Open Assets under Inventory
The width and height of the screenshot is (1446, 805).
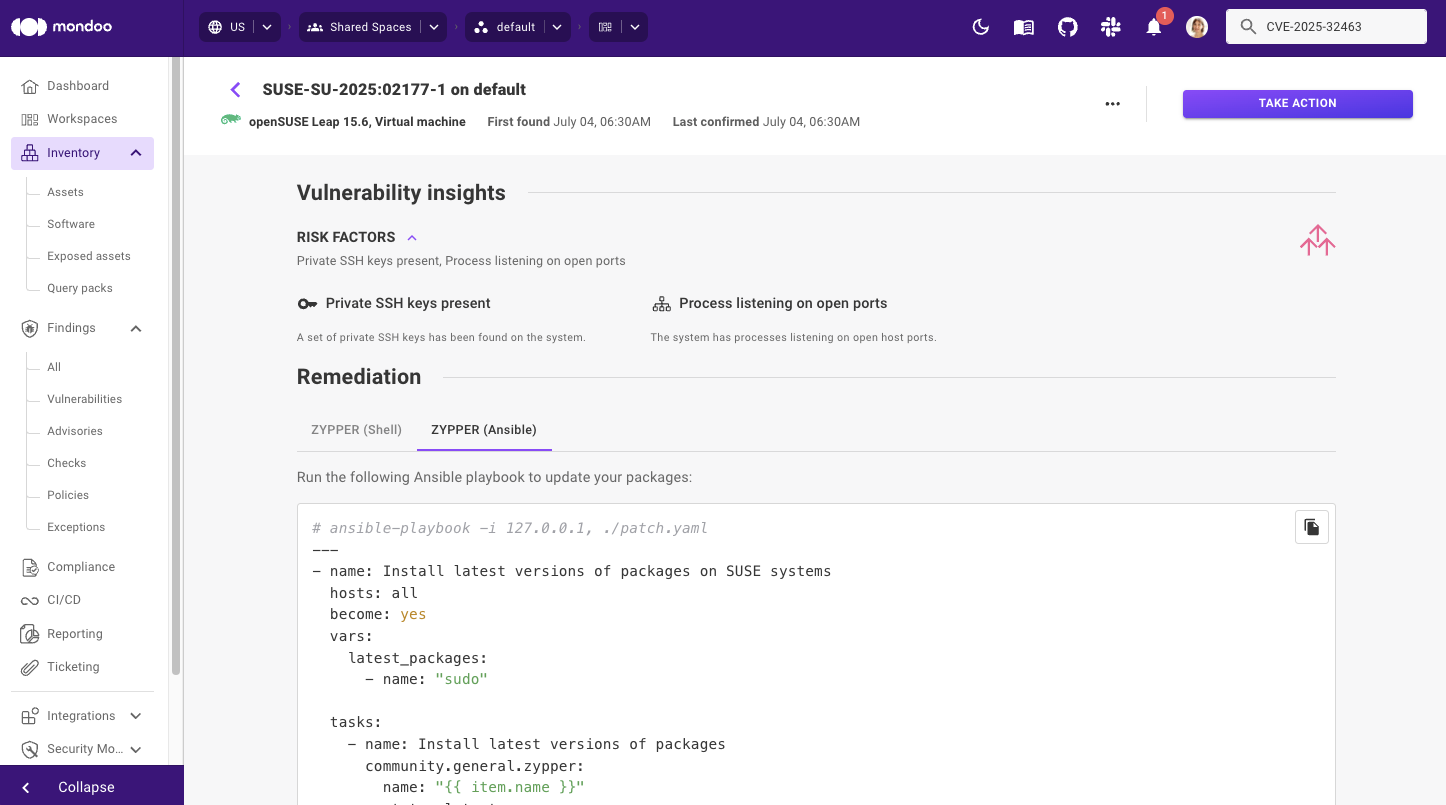pos(65,192)
